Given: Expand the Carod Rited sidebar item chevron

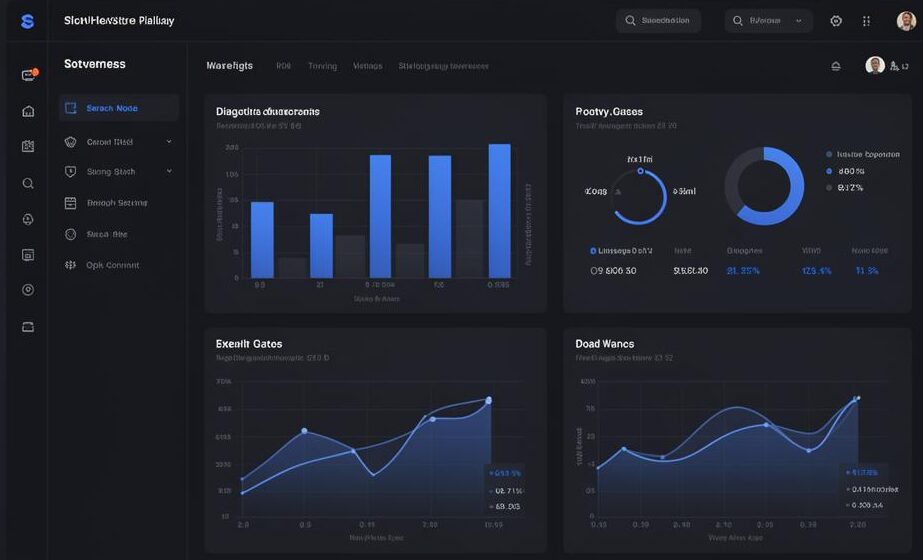Looking at the screenshot, I should [x=169, y=142].
